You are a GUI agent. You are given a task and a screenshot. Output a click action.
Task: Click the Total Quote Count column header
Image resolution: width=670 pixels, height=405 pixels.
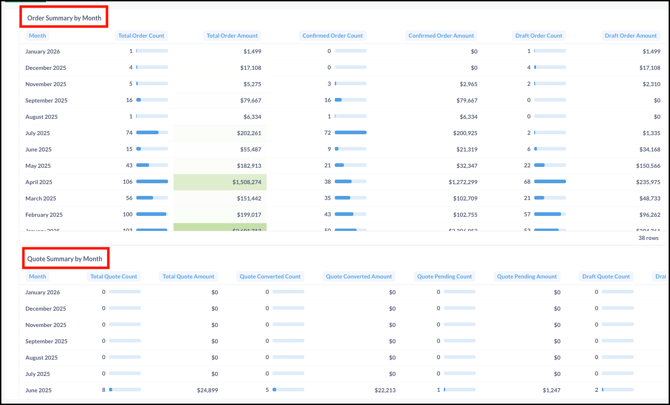click(x=114, y=277)
